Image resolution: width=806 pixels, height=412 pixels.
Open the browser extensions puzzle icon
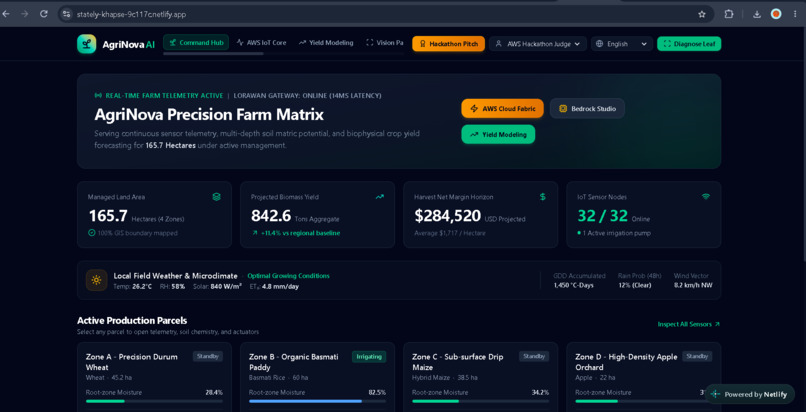(x=728, y=14)
